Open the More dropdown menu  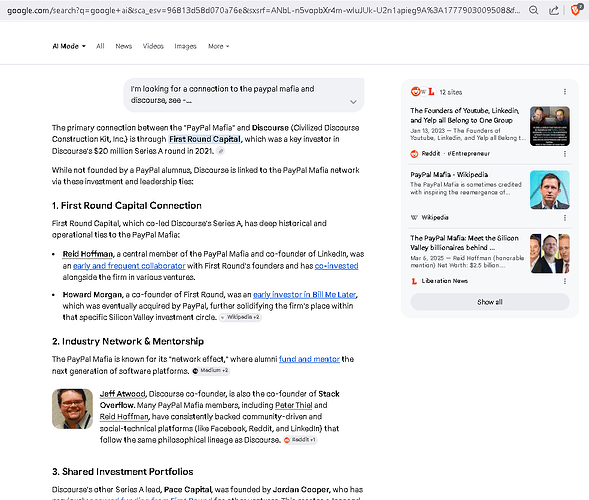click(x=219, y=46)
